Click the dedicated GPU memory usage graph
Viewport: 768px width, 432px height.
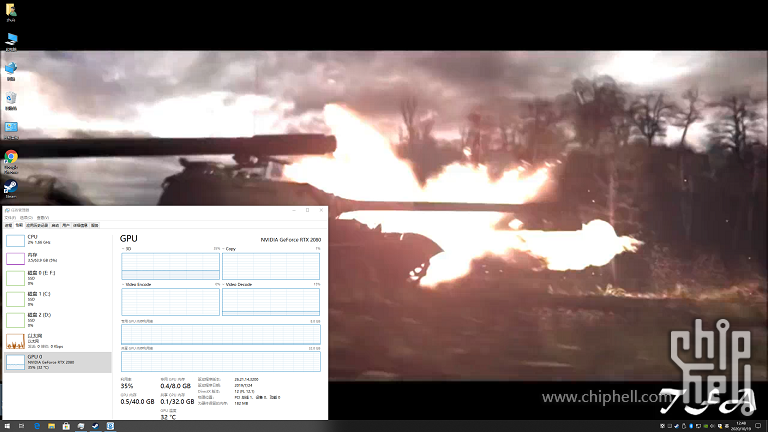click(x=221, y=335)
